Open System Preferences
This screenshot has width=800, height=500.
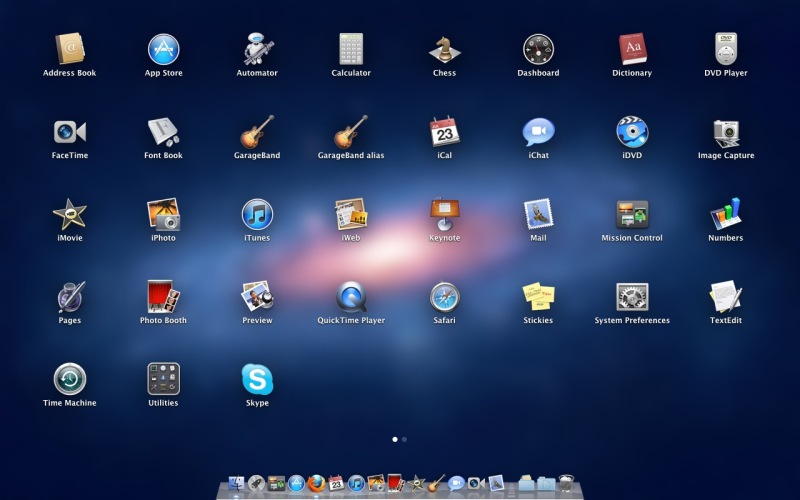[x=632, y=297]
